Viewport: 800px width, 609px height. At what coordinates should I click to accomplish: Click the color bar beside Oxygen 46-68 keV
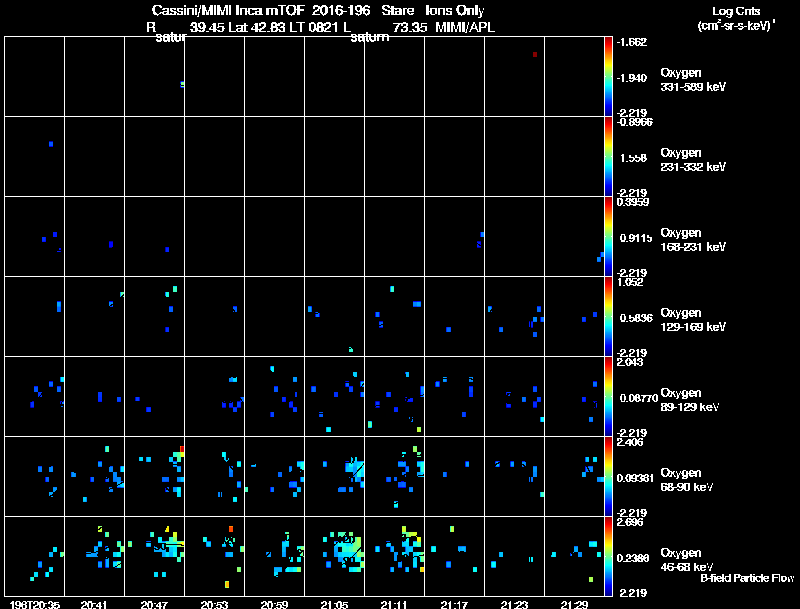point(608,556)
